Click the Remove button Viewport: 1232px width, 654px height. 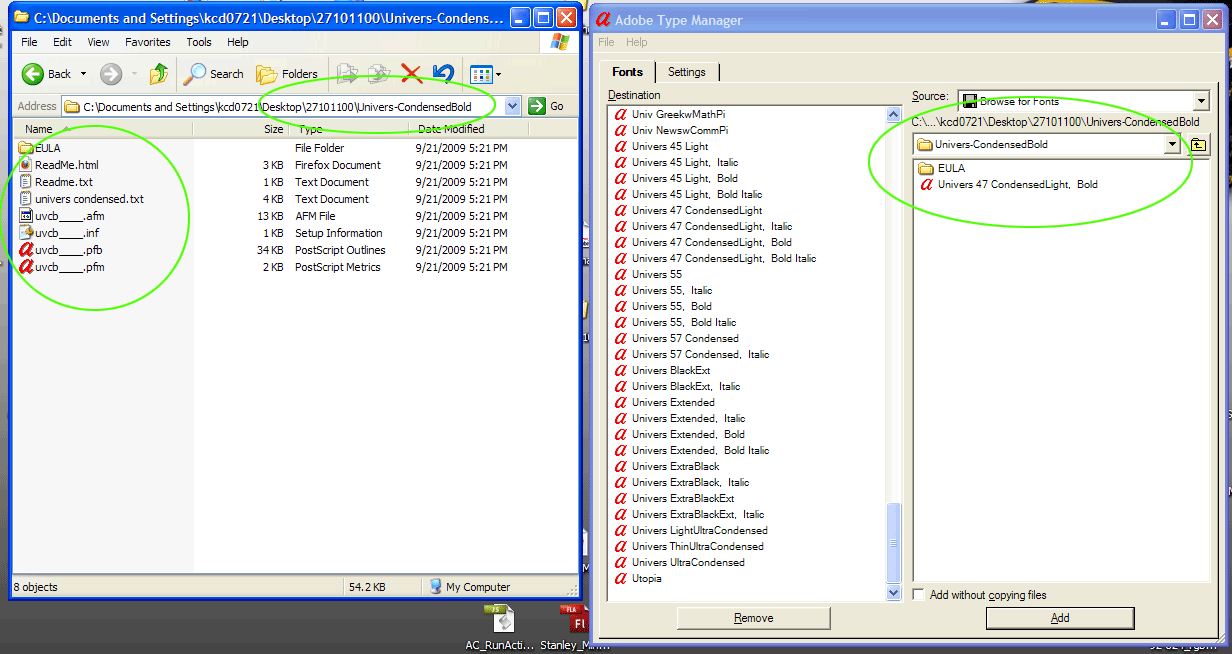point(753,618)
